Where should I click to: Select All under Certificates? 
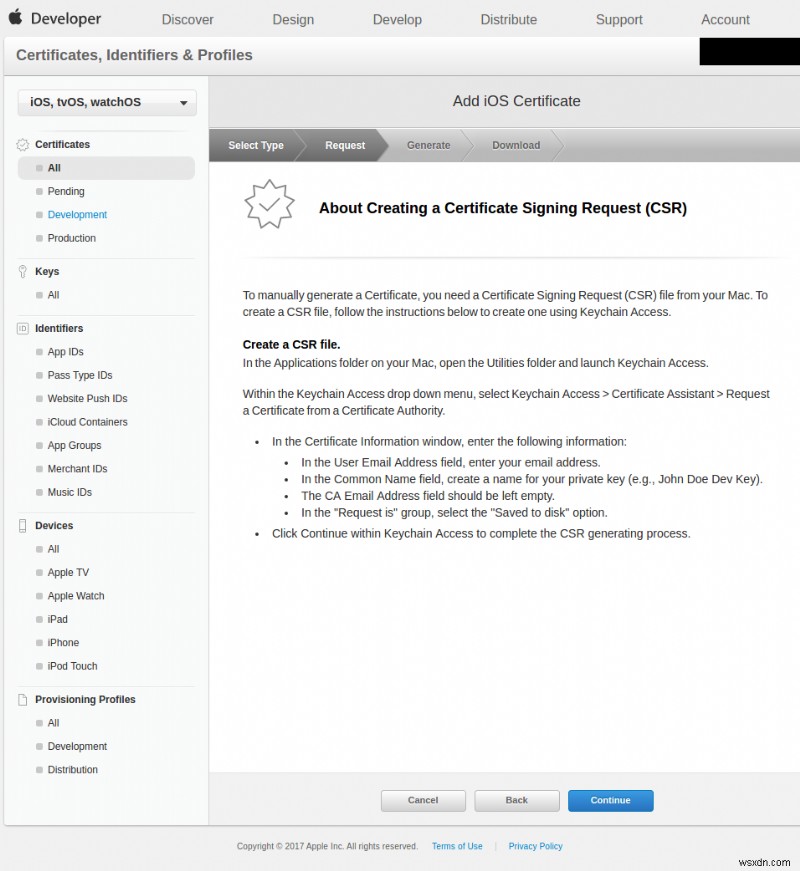pyautogui.click(x=106, y=168)
